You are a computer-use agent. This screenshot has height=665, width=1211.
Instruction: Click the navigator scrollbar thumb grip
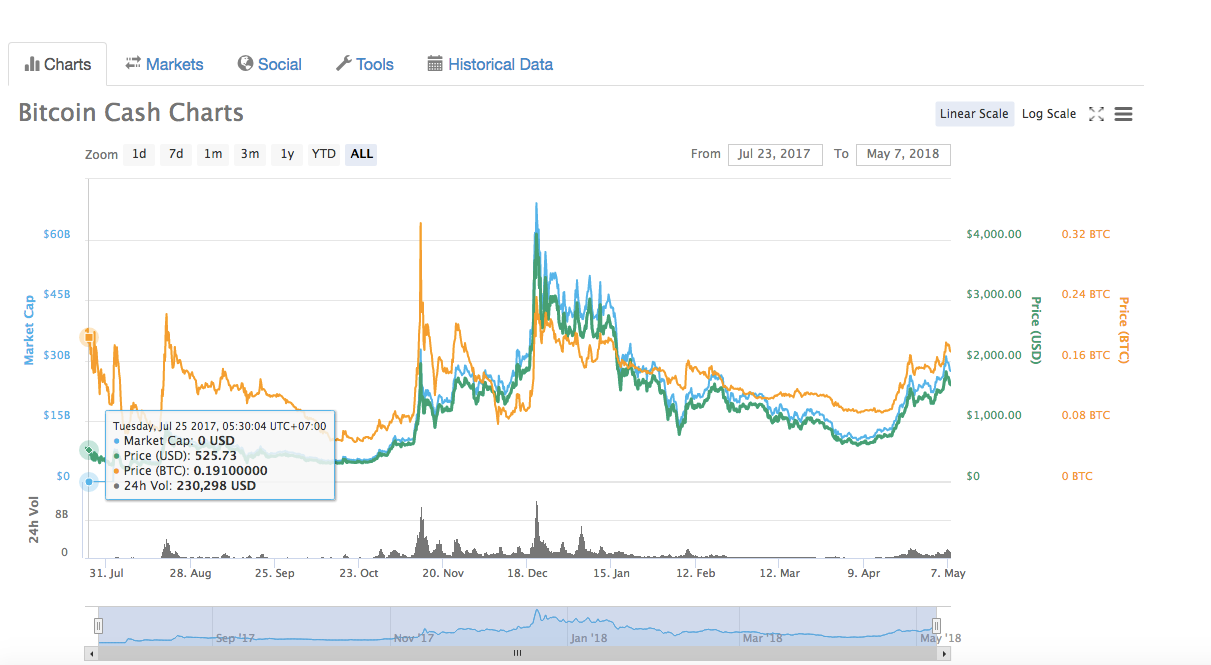518,653
